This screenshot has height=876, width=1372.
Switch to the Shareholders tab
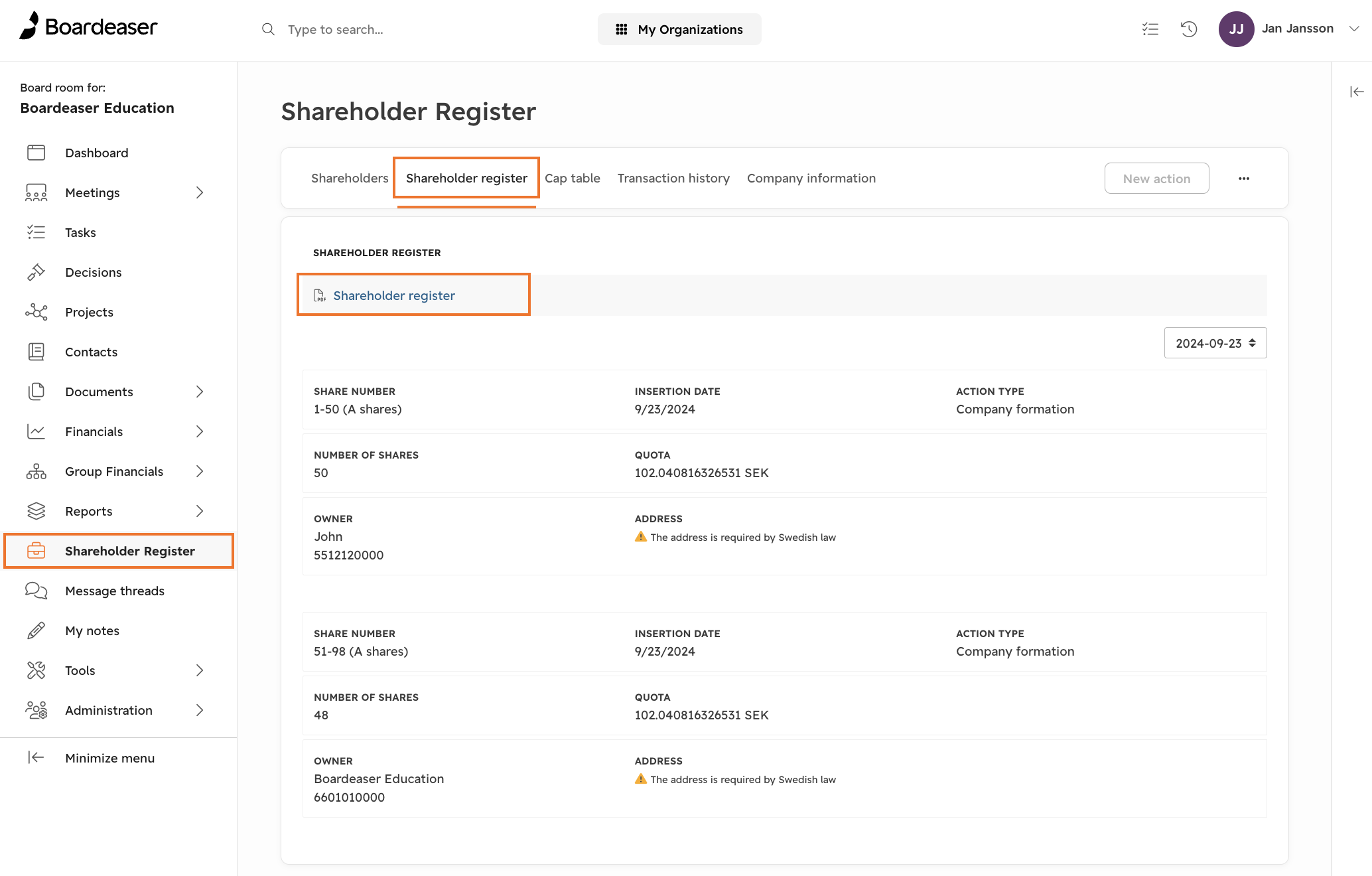tap(350, 178)
